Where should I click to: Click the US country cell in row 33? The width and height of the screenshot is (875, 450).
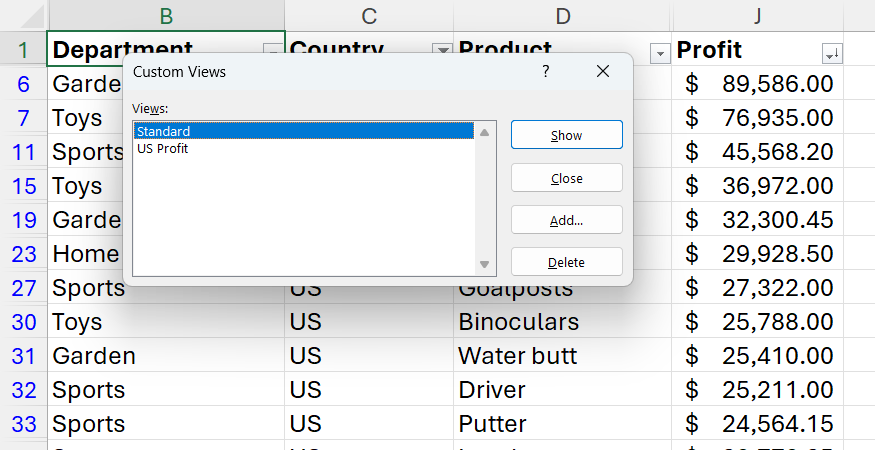point(369,424)
